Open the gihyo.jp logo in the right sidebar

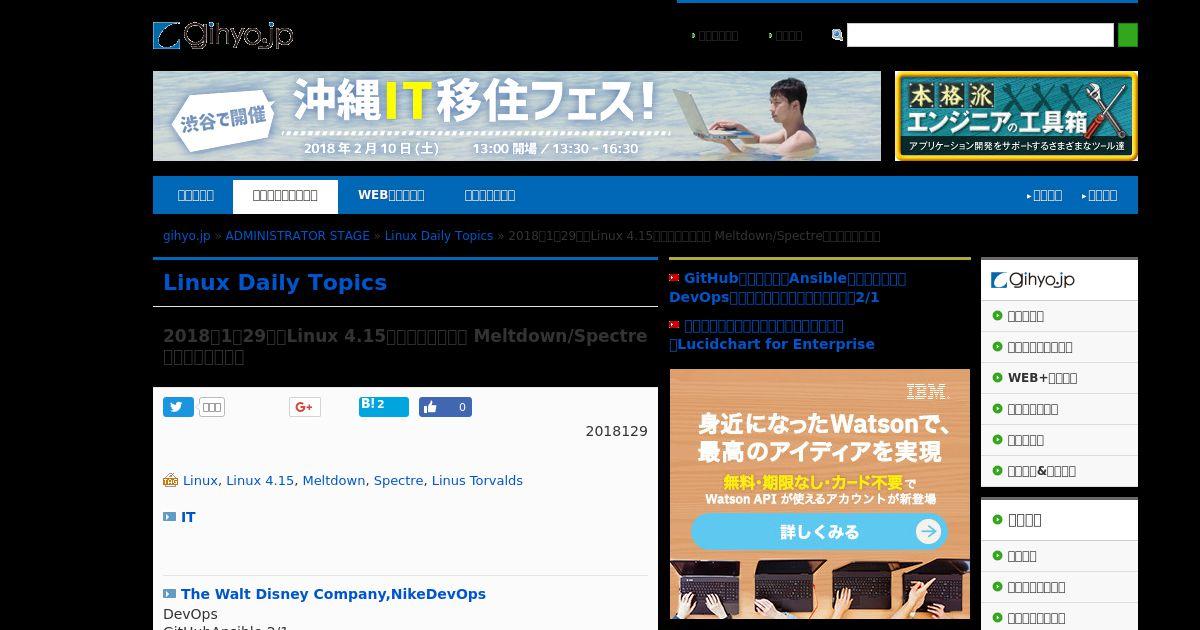1033,280
